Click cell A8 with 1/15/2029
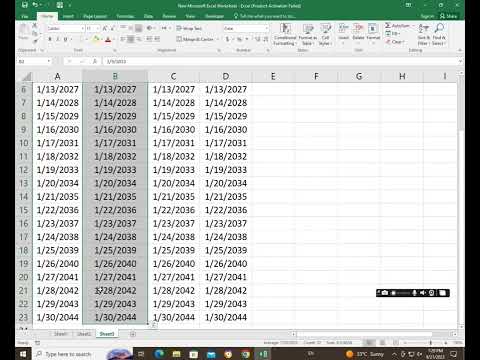This screenshot has height=360, width=480. point(57,116)
